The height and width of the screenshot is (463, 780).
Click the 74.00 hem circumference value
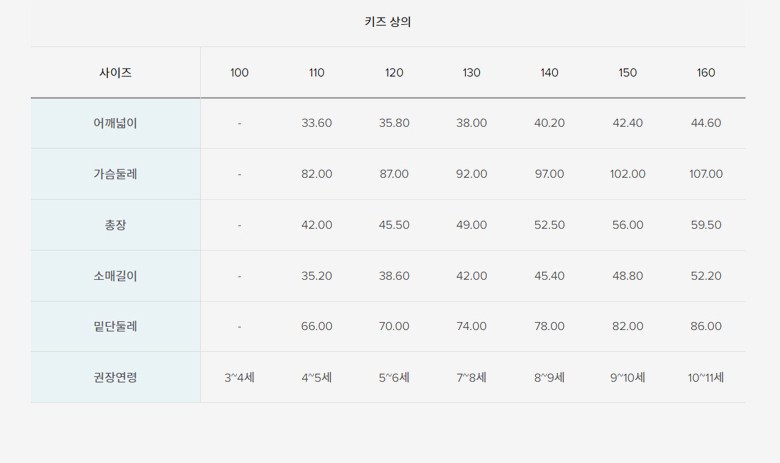click(x=472, y=326)
